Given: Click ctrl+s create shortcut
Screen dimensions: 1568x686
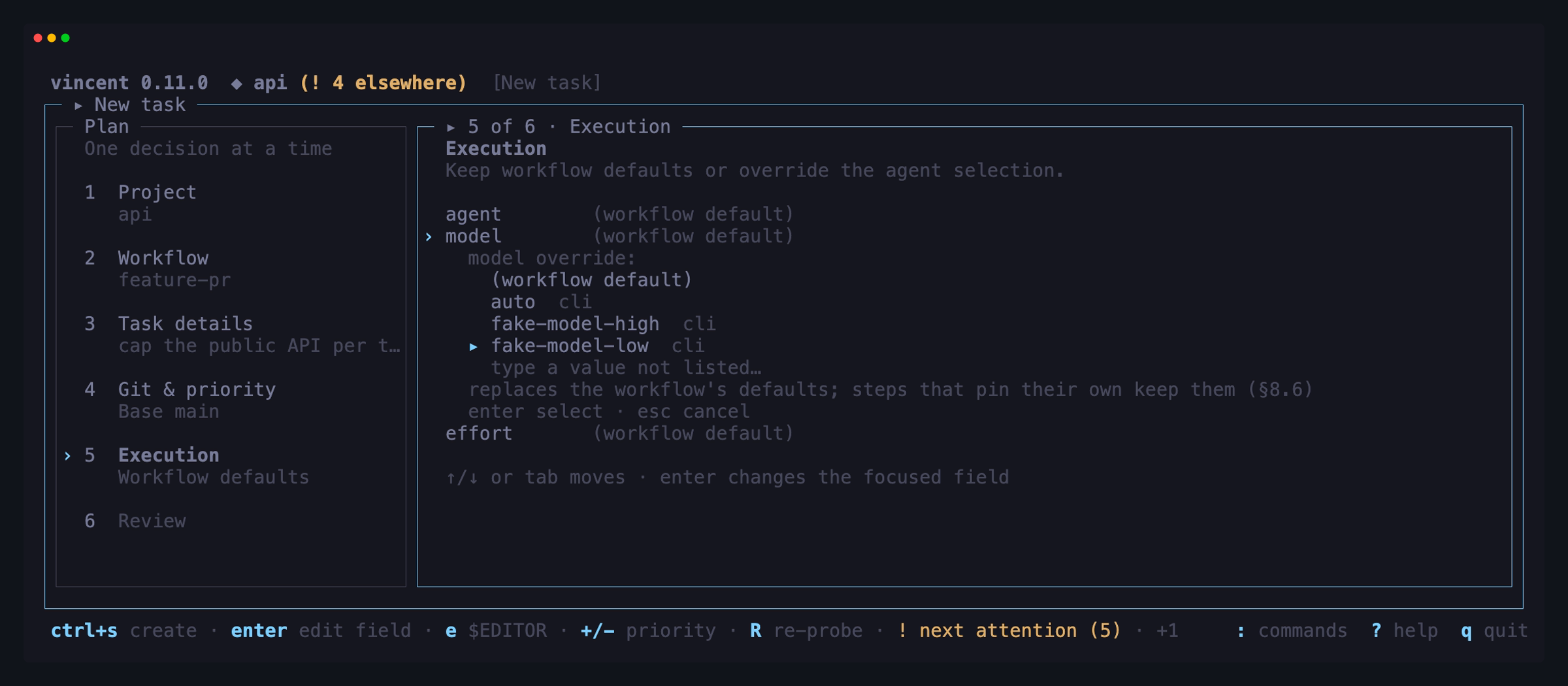Looking at the screenshot, I should coord(123,630).
